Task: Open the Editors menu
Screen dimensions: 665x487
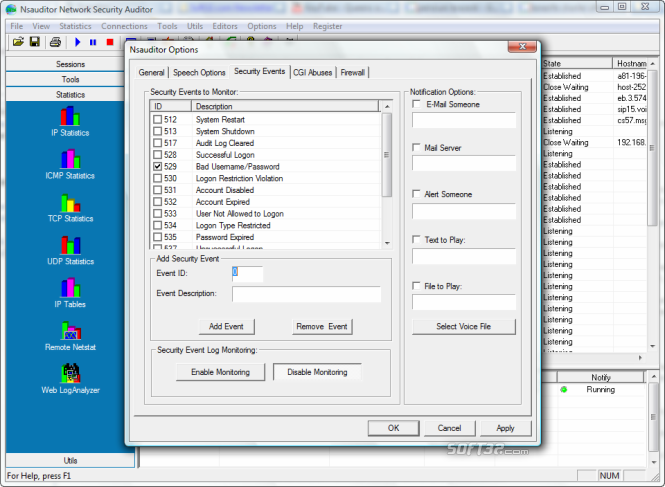Action: tap(225, 26)
